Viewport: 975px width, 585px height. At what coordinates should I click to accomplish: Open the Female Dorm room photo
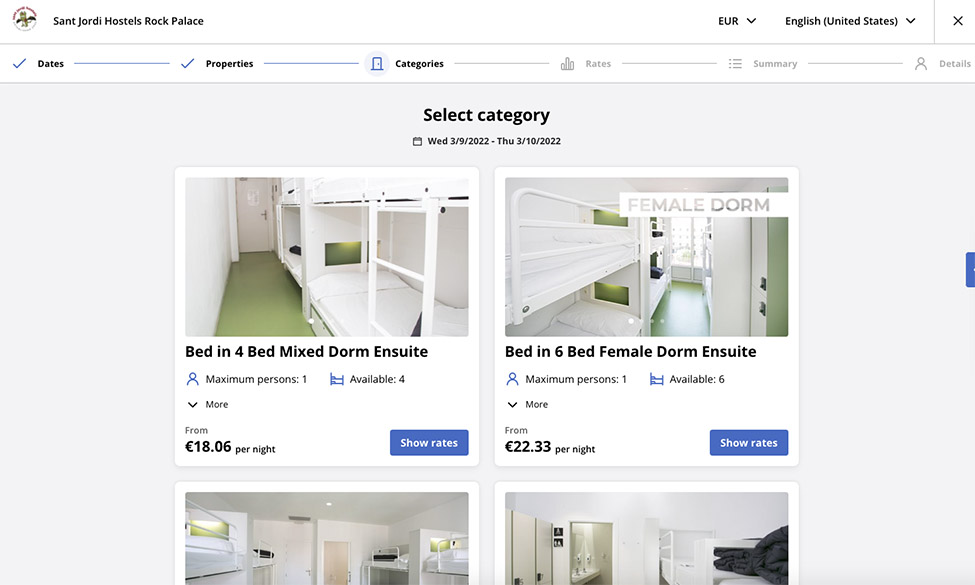[x=646, y=257]
